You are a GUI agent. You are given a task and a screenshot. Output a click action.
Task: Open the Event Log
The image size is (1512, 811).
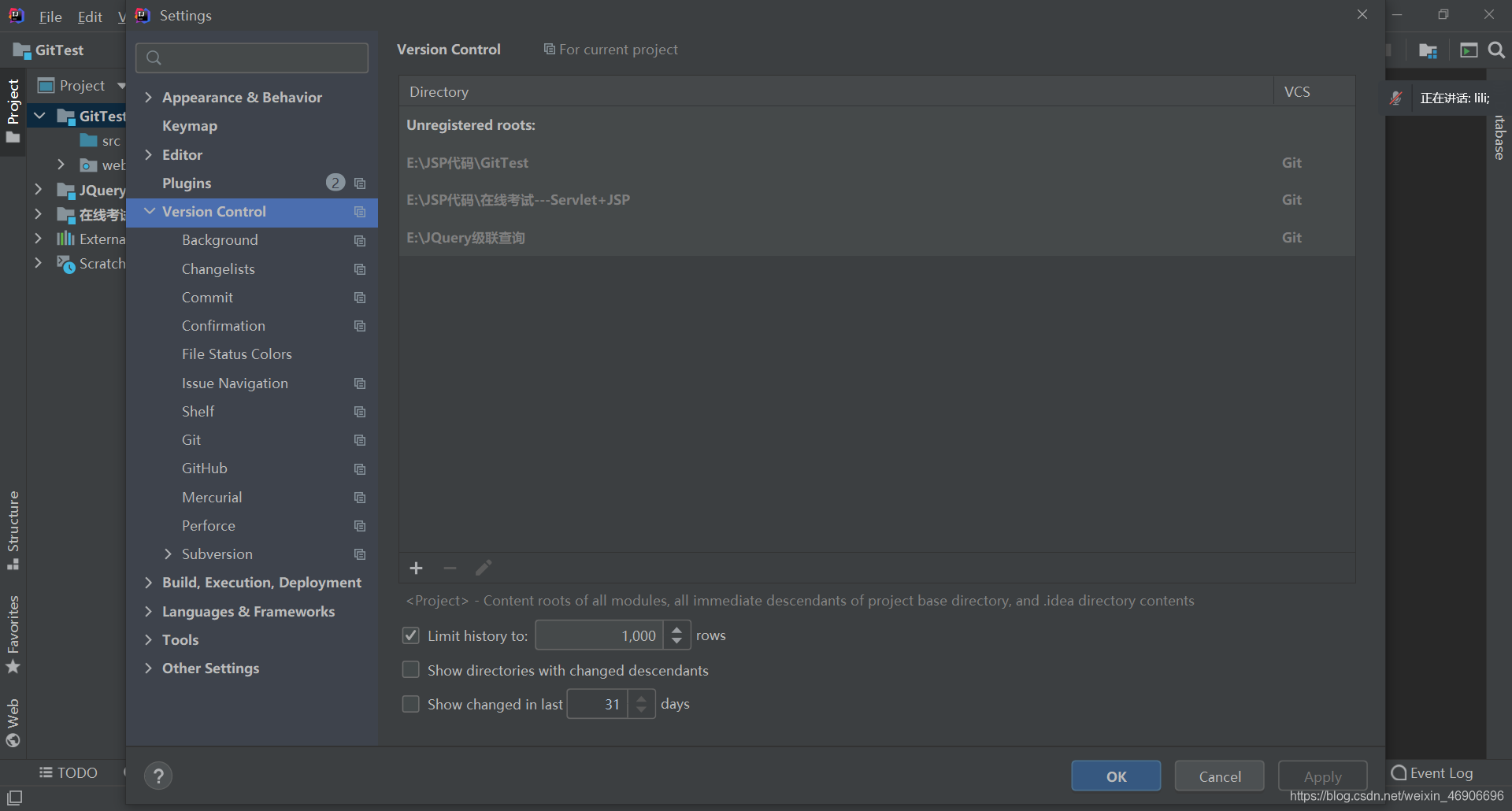click(x=1432, y=773)
